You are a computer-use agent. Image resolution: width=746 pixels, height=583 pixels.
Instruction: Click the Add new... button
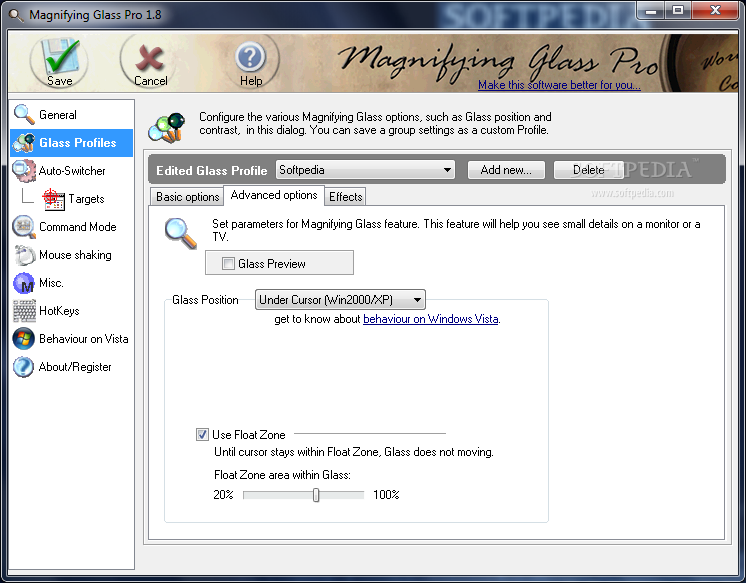[506, 170]
